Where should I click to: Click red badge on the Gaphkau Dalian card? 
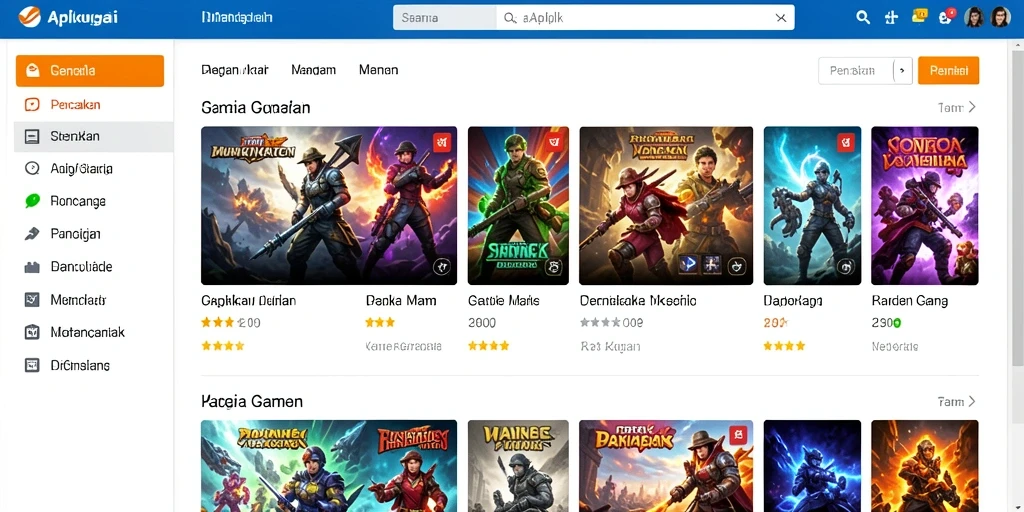tap(442, 142)
